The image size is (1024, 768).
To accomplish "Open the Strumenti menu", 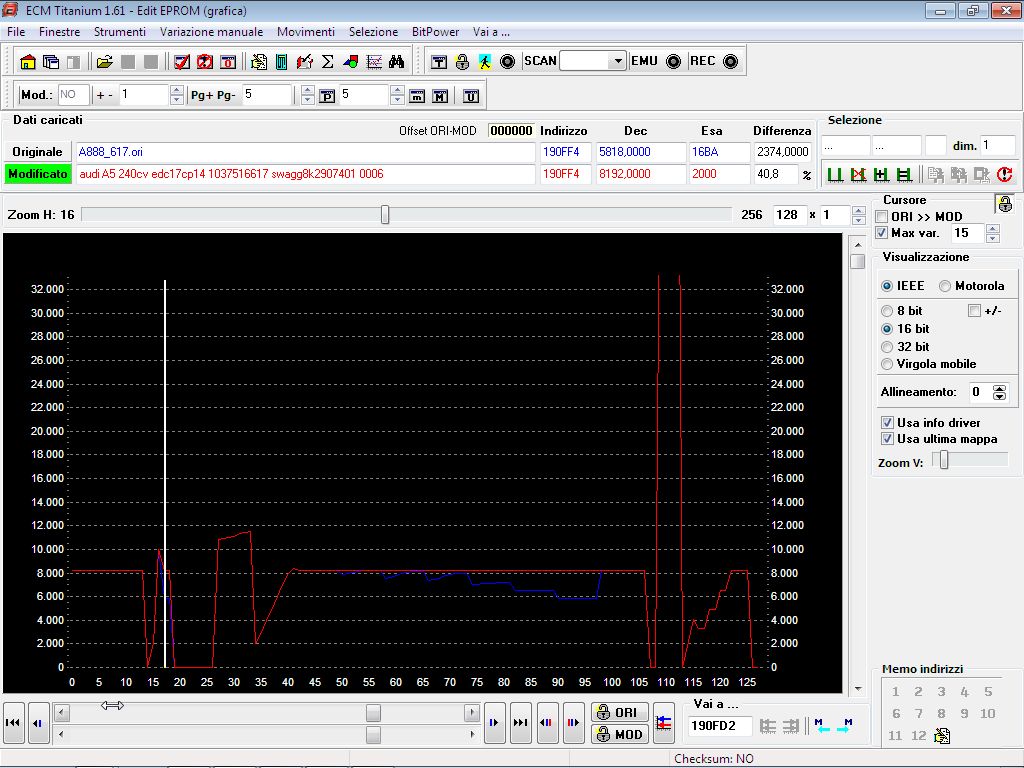I will tap(120, 32).
